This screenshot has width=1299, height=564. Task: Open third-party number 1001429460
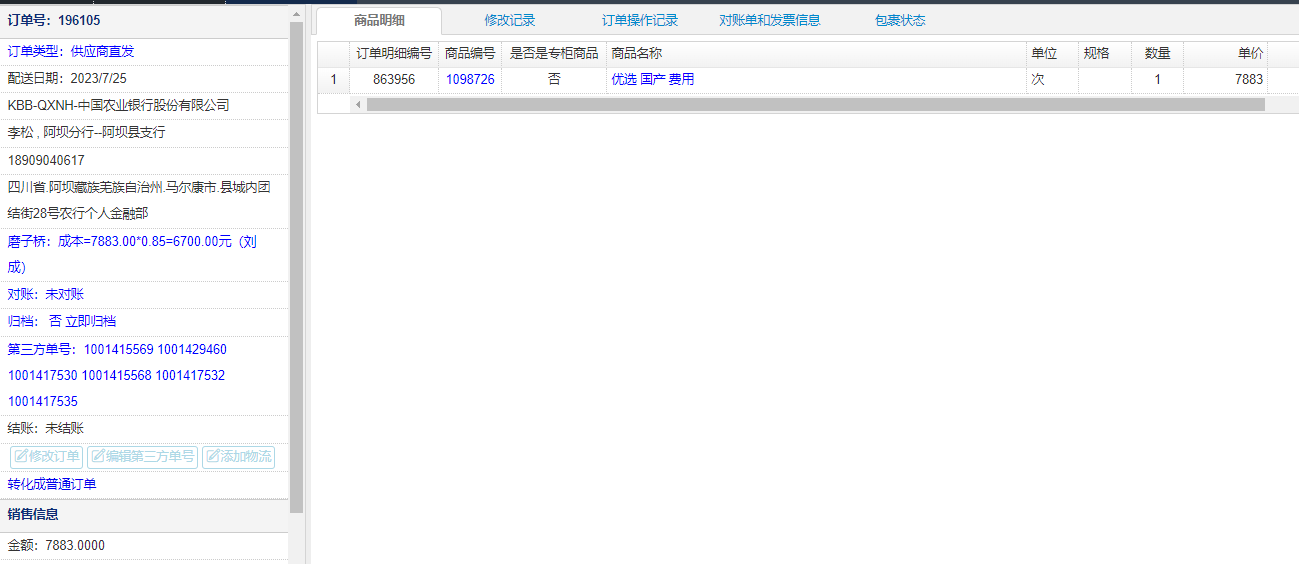[x=192, y=349]
